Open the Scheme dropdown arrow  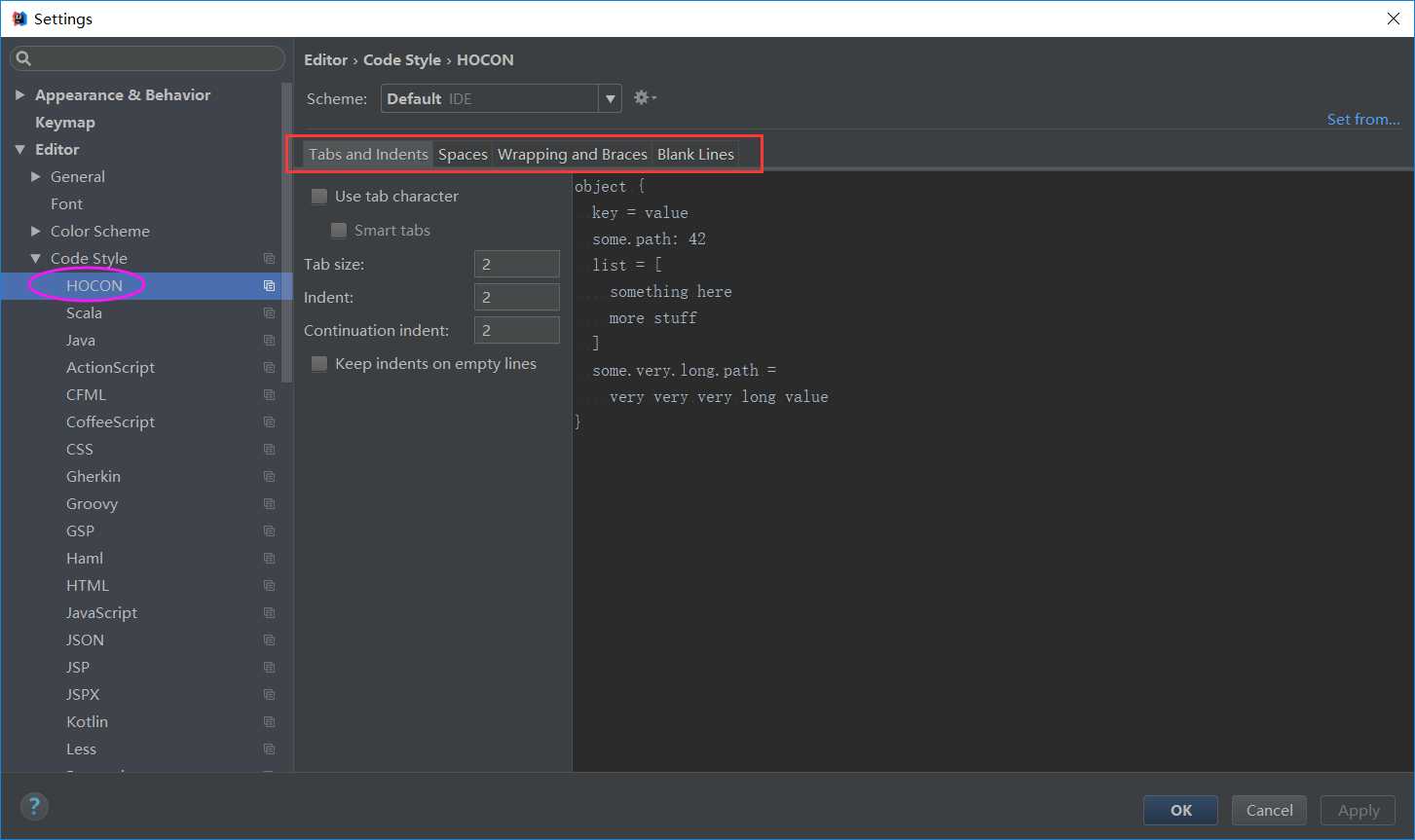[611, 98]
